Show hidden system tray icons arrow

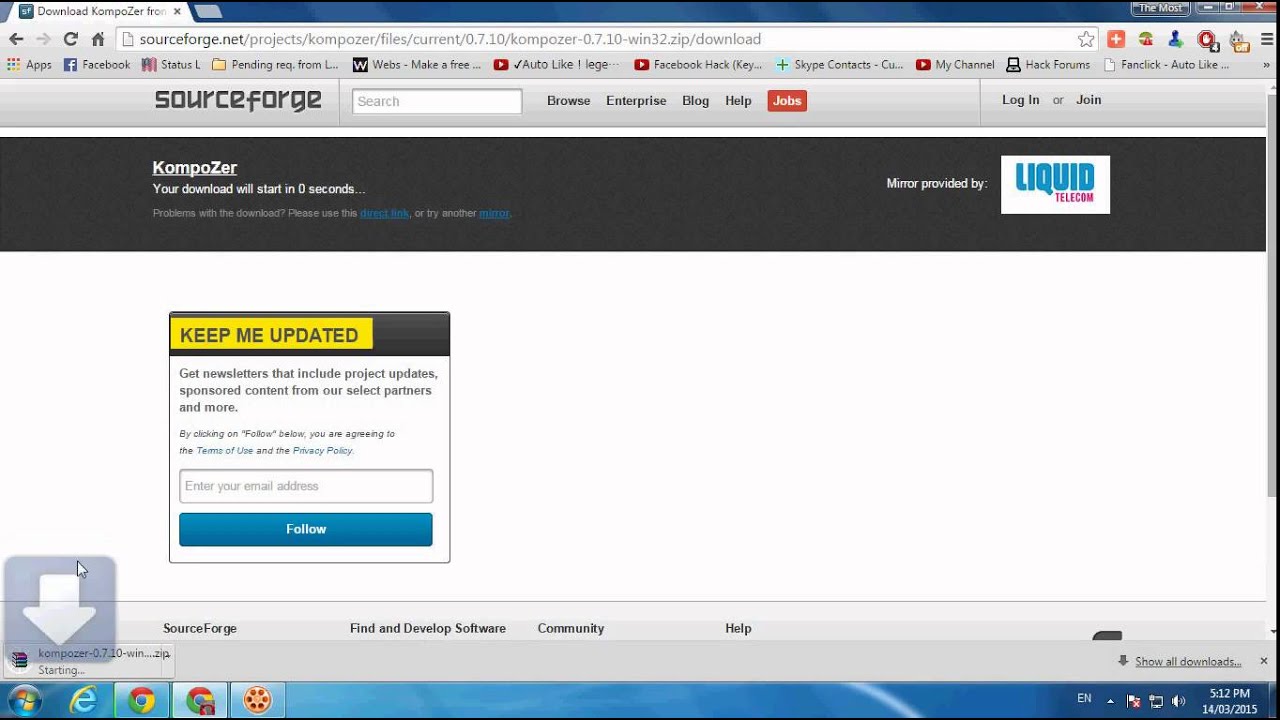point(1110,701)
